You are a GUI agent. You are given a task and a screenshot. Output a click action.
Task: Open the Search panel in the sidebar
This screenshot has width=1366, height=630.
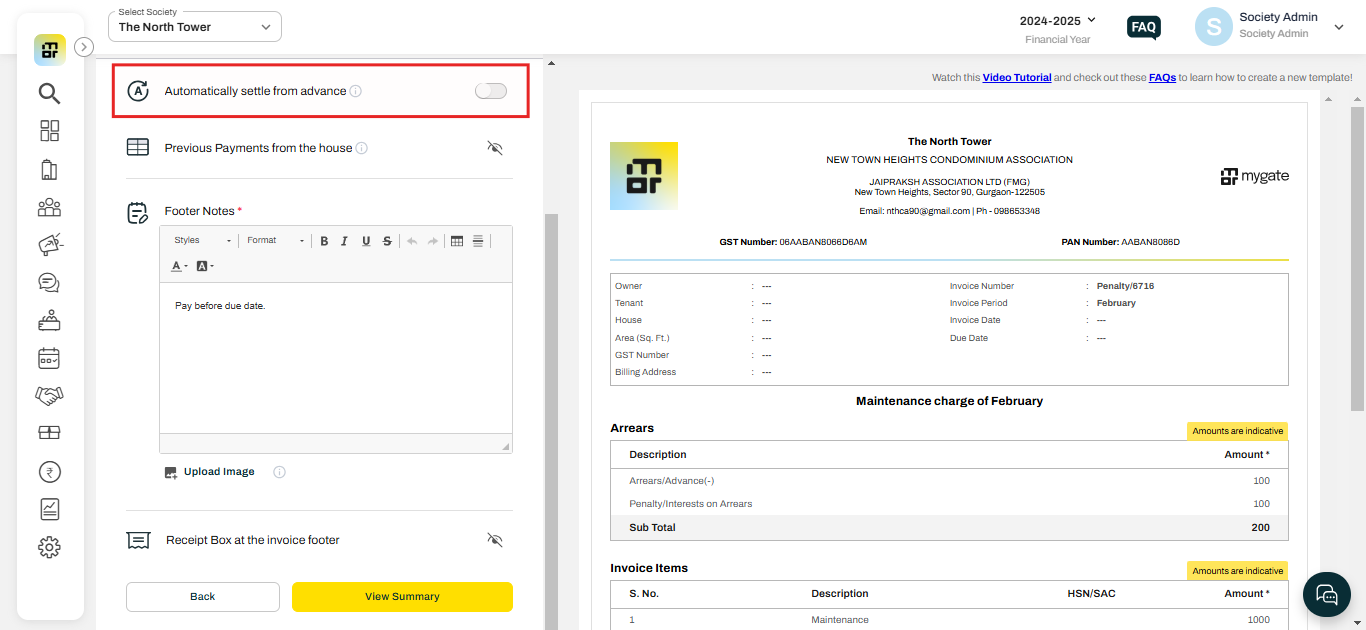49,93
